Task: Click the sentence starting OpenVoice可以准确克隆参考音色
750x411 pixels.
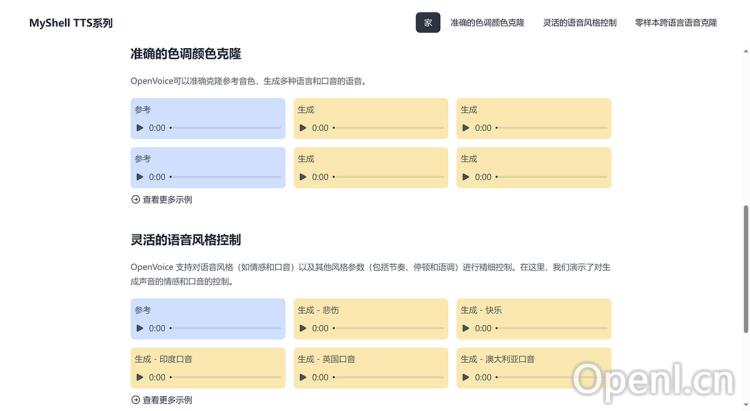Action: coord(249,81)
